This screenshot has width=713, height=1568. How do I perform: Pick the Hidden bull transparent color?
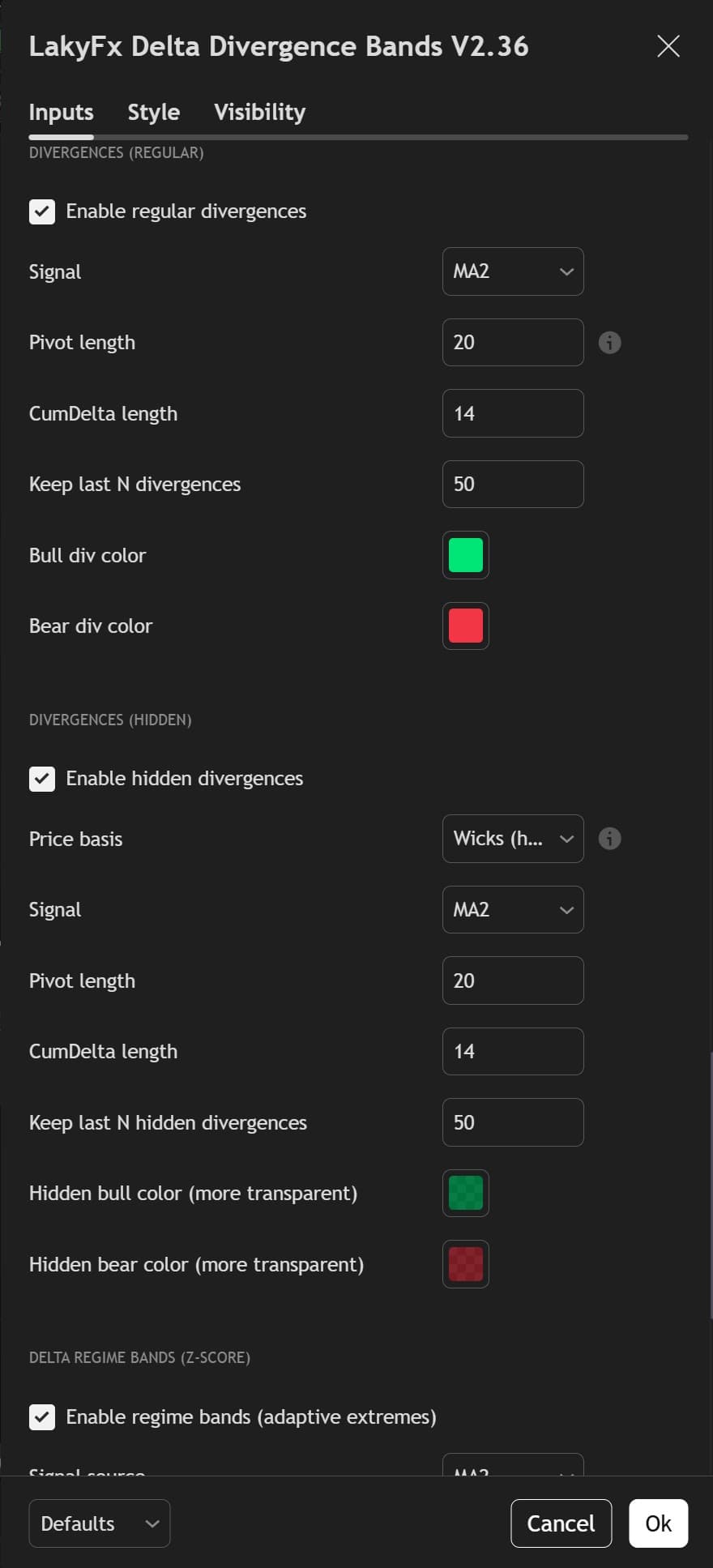pyautogui.click(x=465, y=1193)
